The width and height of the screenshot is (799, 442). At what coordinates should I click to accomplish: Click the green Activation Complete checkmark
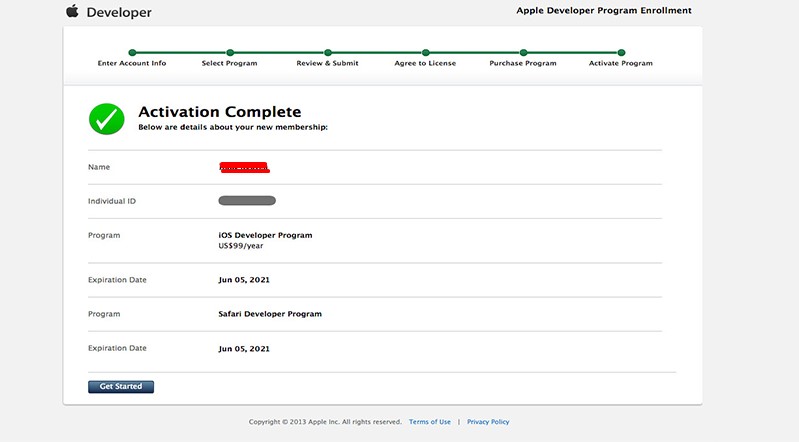click(x=106, y=119)
